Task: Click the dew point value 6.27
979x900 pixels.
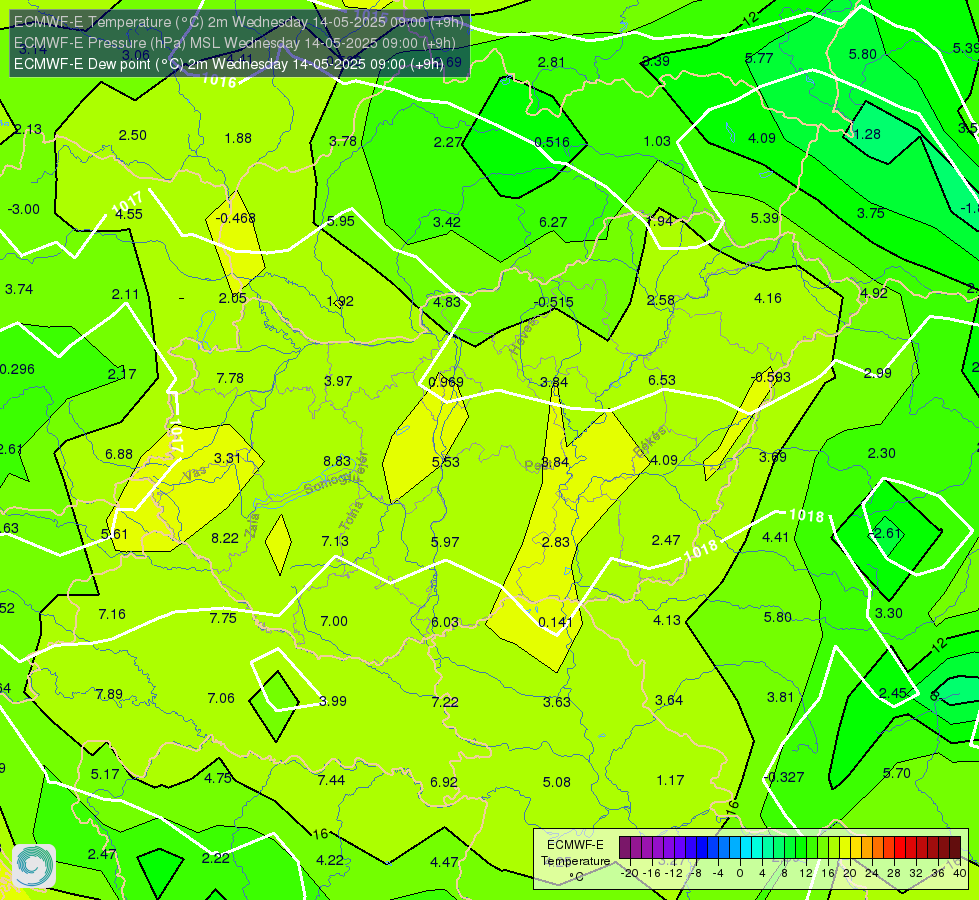Action: tap(553, 222)
